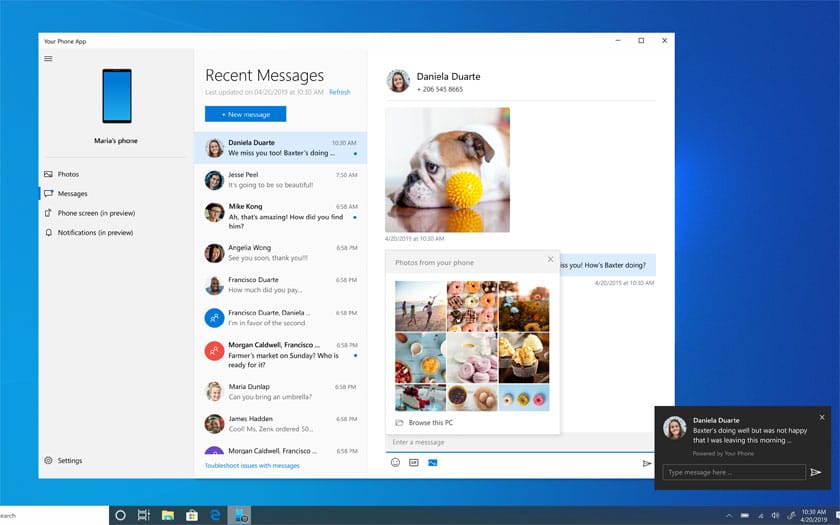Click the Refresh link
This screenshot has width=840, height=525.
click(340, 92)
